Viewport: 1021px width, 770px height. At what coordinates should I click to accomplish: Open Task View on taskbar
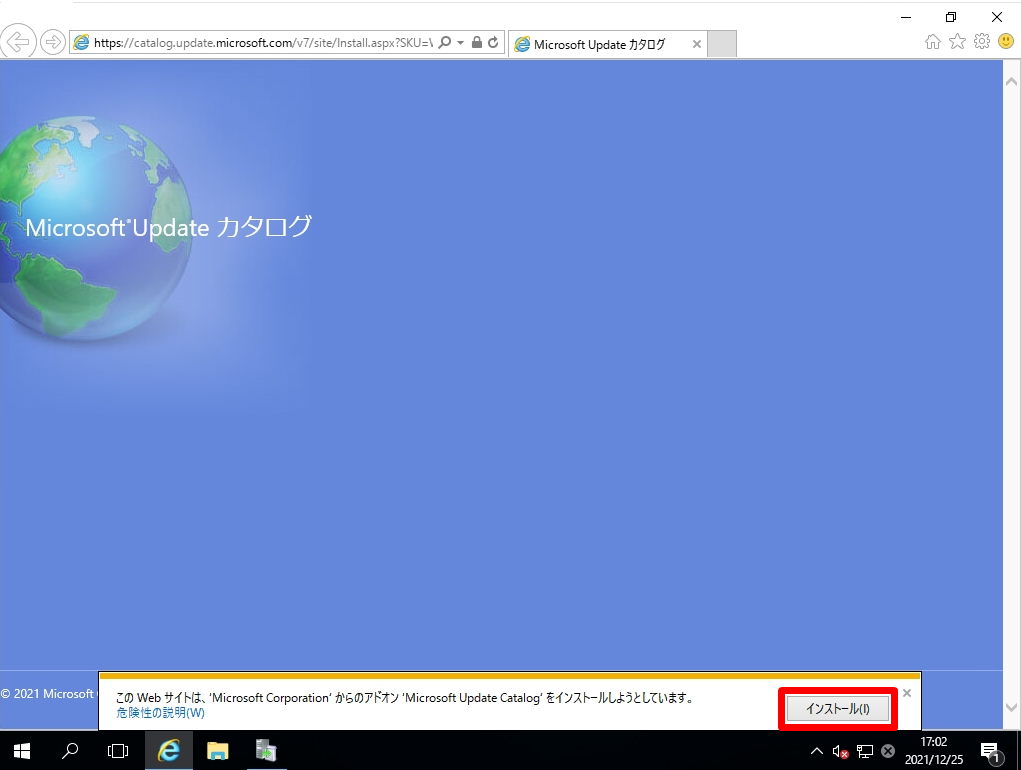tap(118, 751)
